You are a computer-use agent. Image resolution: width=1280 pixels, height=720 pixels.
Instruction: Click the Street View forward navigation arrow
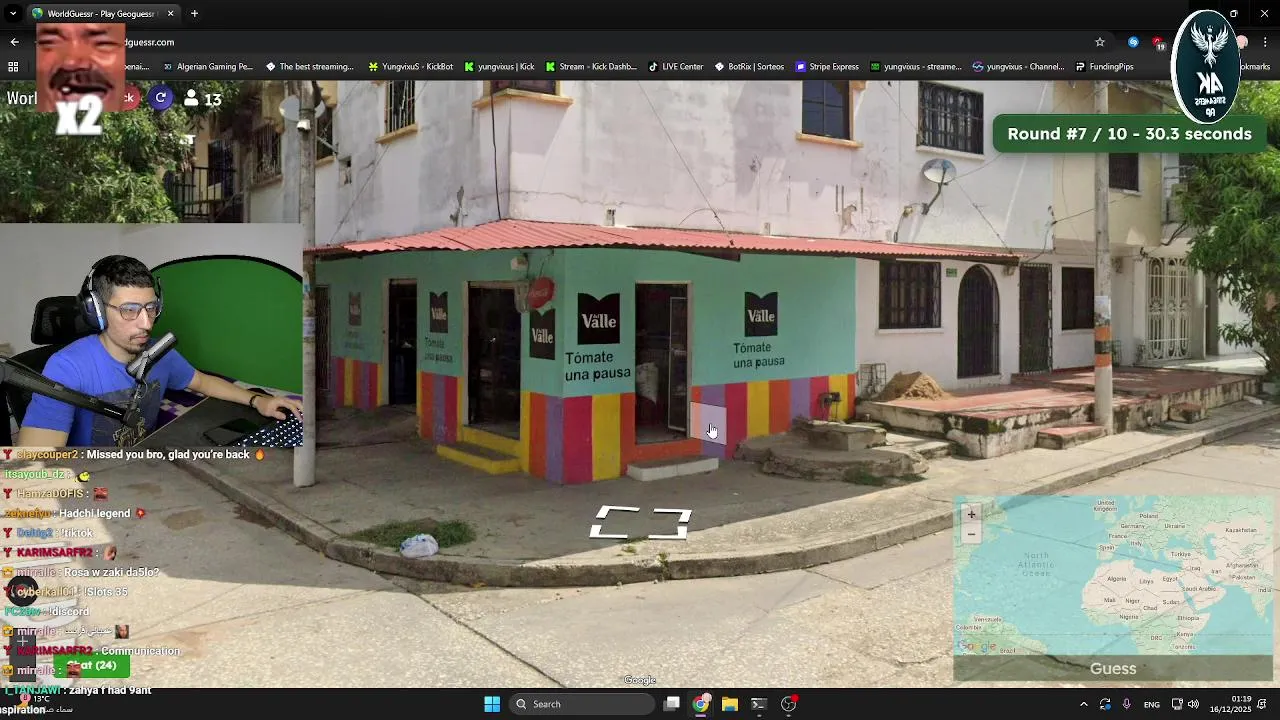pyautogui.click(x=640, y=522)
